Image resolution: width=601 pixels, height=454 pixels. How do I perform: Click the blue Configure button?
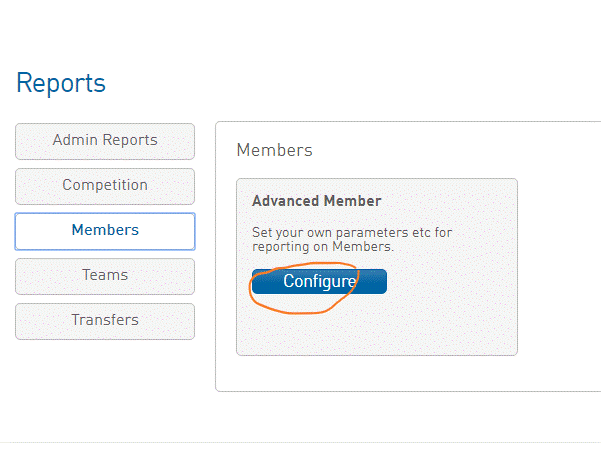319,282
